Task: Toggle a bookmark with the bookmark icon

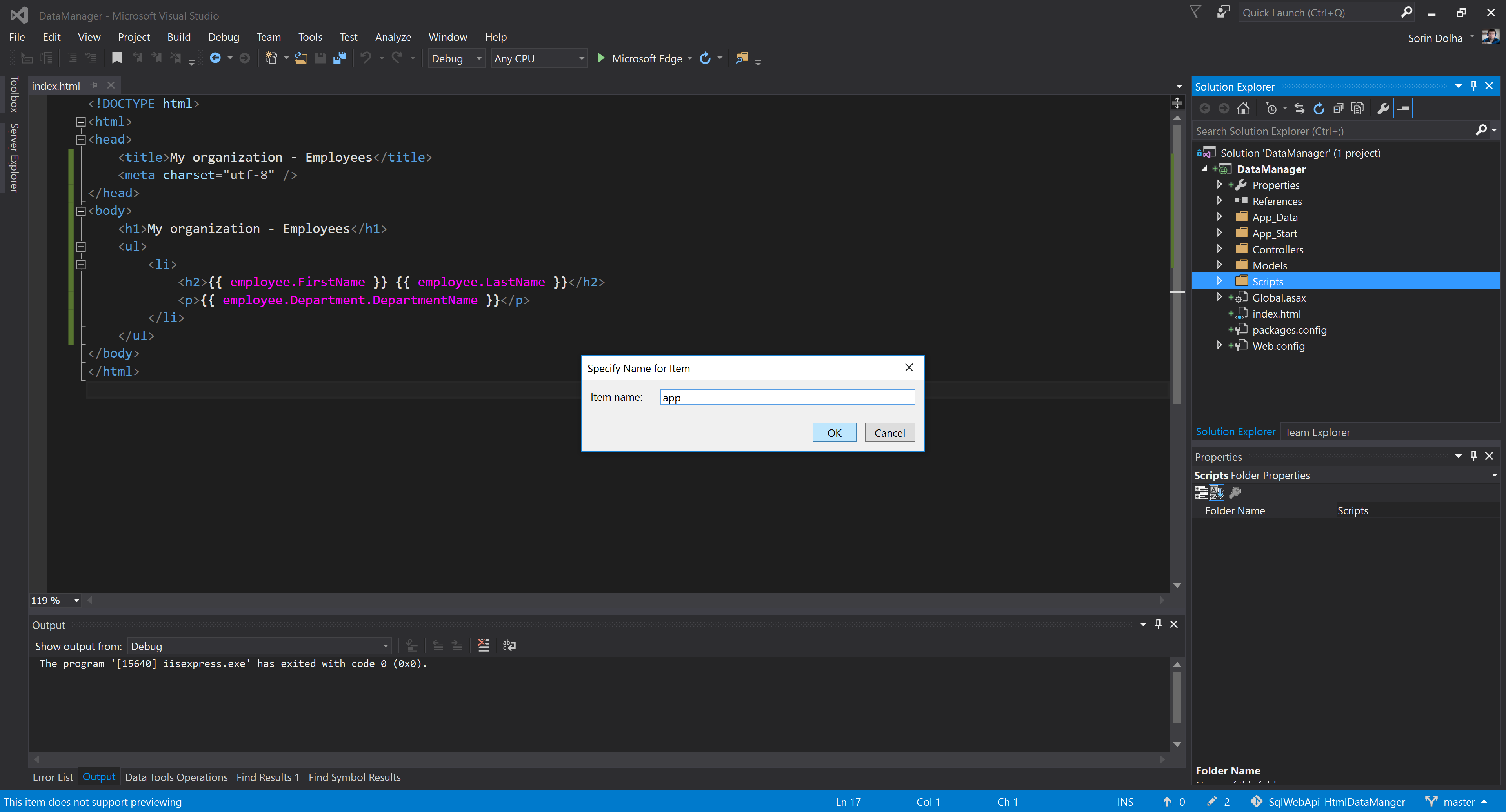Action: coord(117,58)
